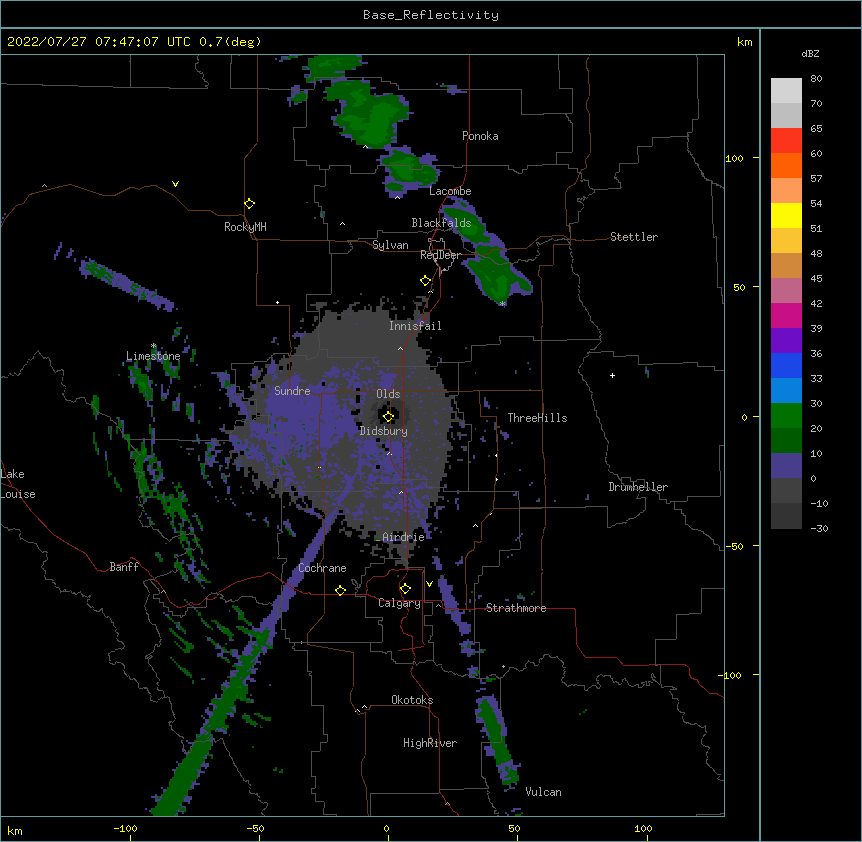Click the Drumheller town label

(638, 487)
